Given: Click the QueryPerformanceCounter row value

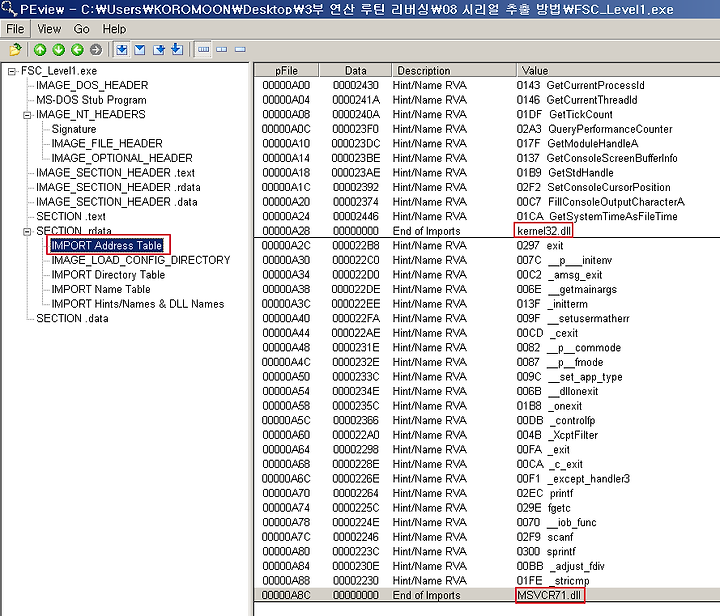Looking at the screenshot, I should click(594, 129).
